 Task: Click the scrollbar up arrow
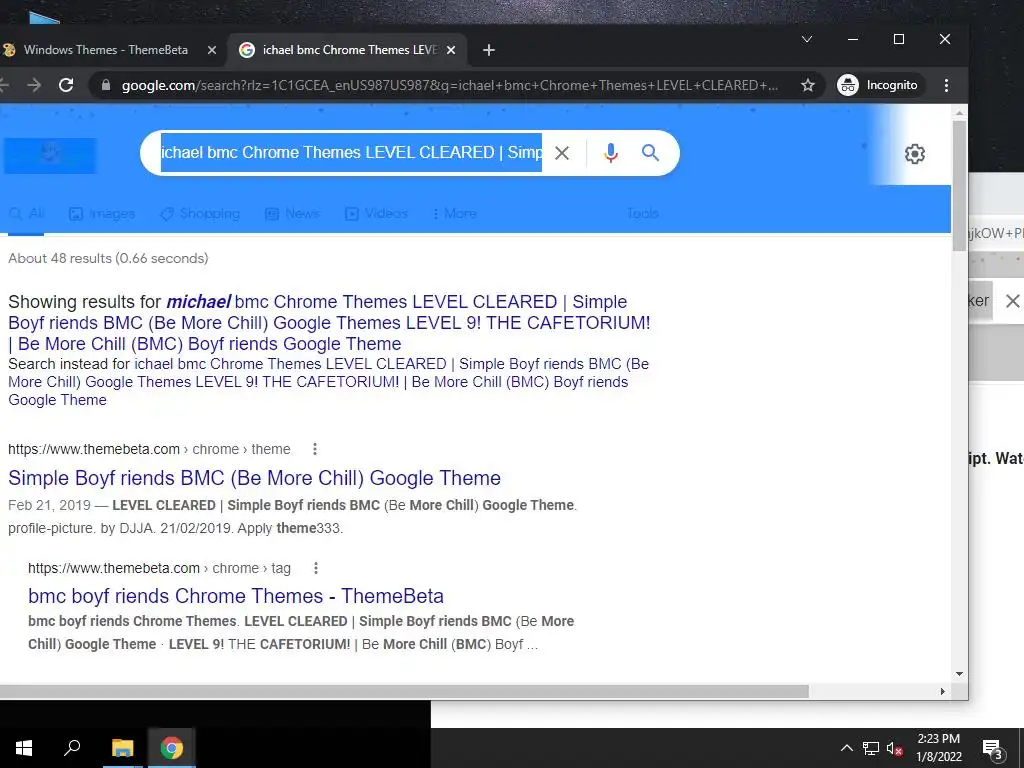tap(959, 114)
